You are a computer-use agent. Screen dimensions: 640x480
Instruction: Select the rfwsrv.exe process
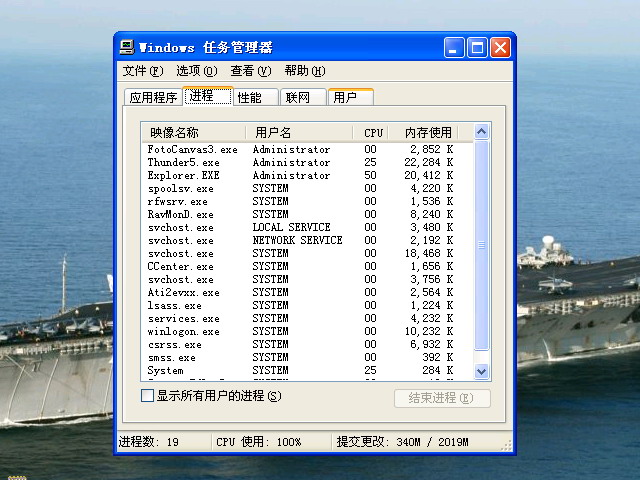coord(308,202)
